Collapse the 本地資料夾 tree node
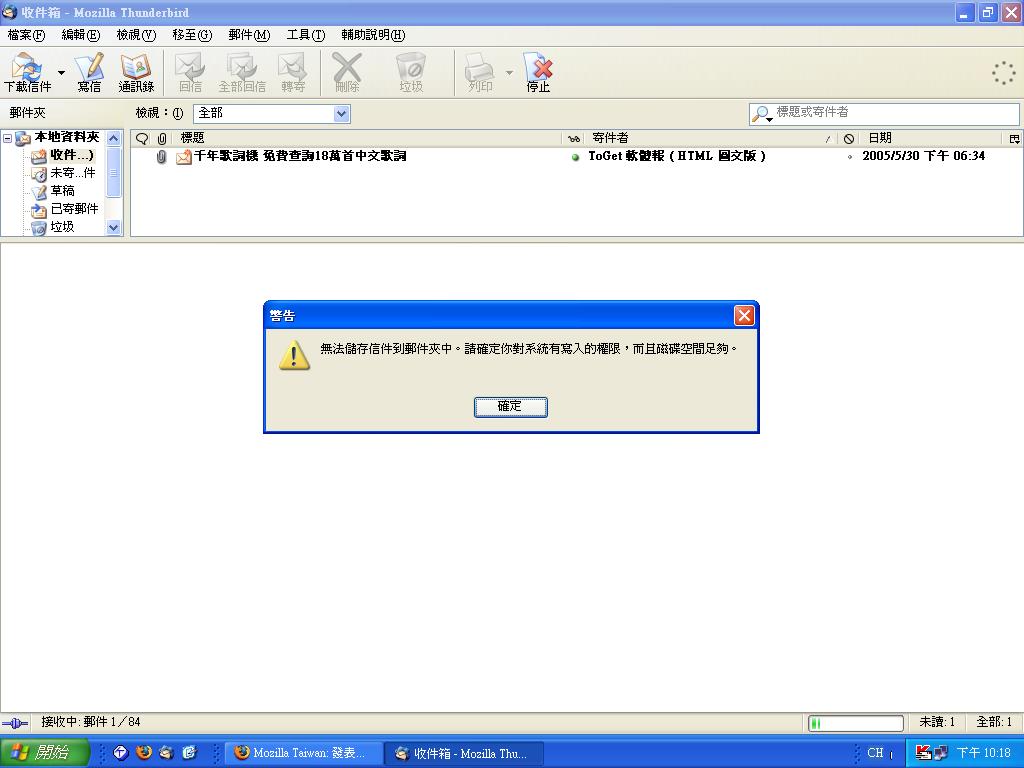Image resolution: width=1024 pixels, height=768 pixels. coord(7,138)
